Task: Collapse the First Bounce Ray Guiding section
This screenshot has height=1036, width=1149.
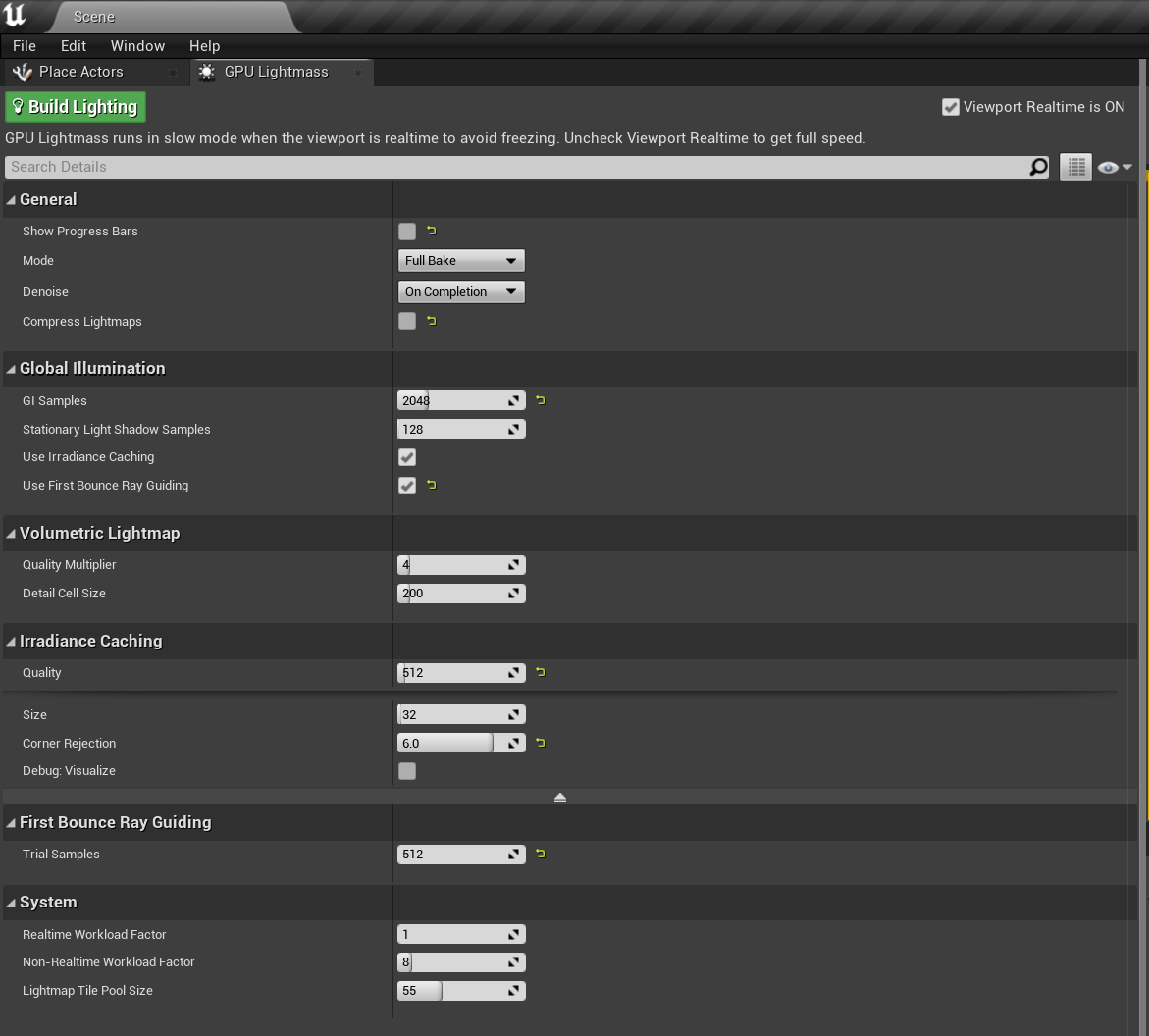Action: coord(11,823)
